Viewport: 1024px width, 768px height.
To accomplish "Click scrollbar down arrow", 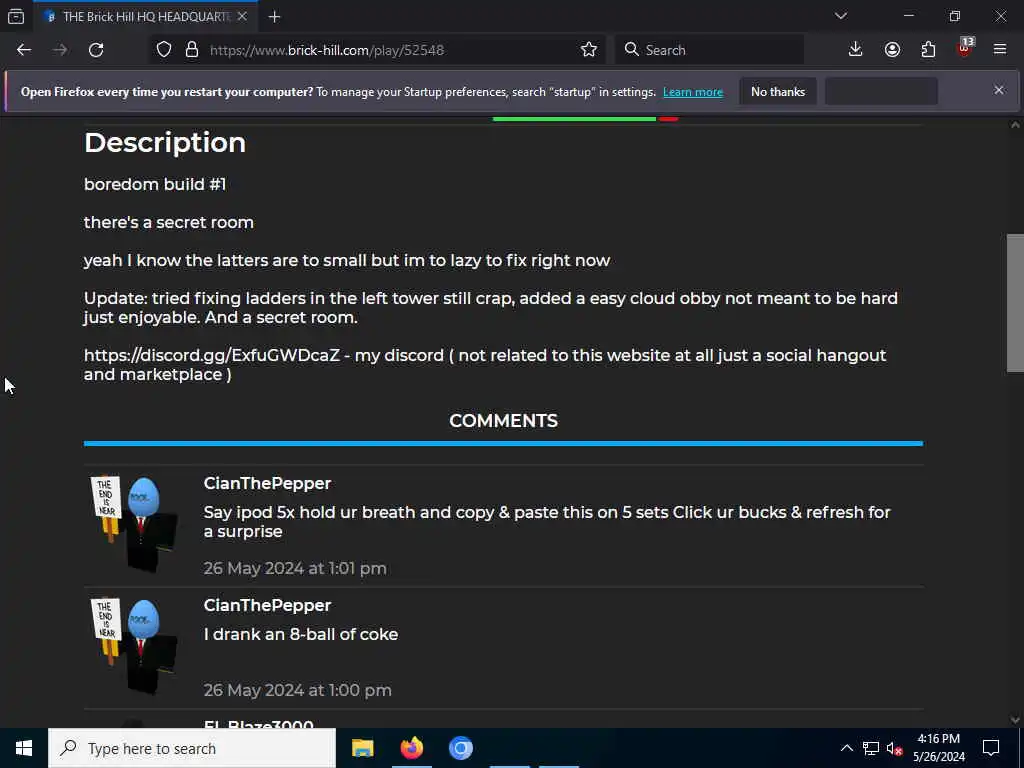I will pyautogui.click(x=1015, y=720).
